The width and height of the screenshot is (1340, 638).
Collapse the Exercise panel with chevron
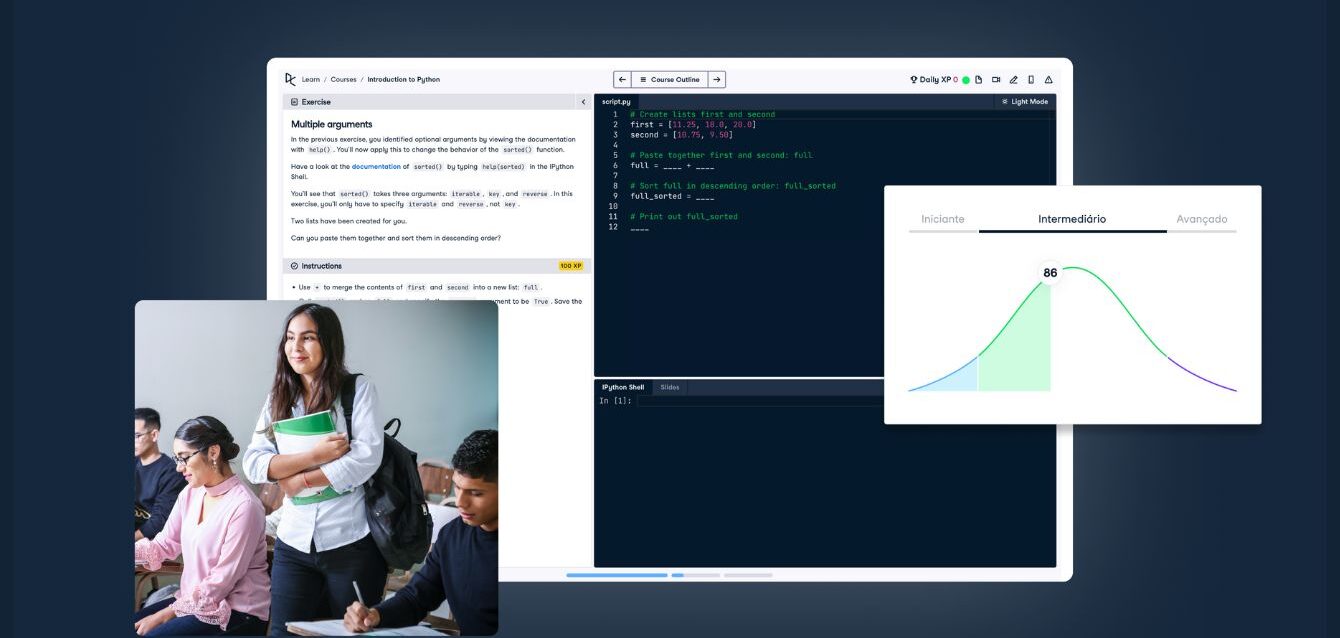pos(583,102)
